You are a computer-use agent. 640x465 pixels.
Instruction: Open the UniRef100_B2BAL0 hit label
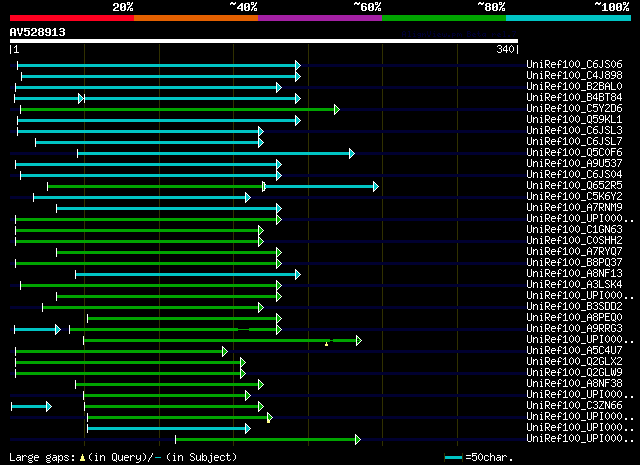click(574, 87)
